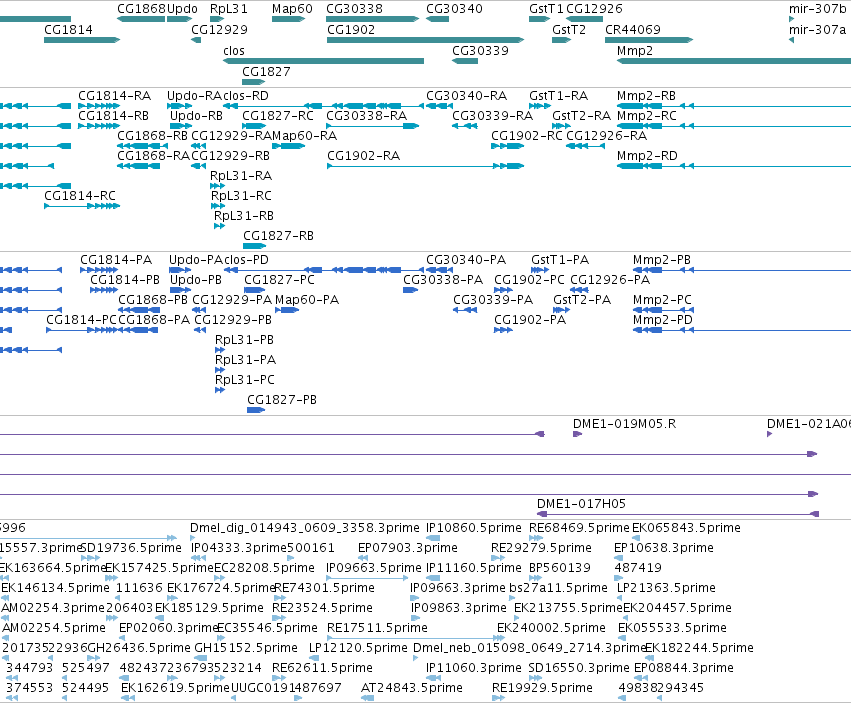Click the CG1814-PA protein label
The width and height of the screenshot is (851, 703).
coord(116,260)
